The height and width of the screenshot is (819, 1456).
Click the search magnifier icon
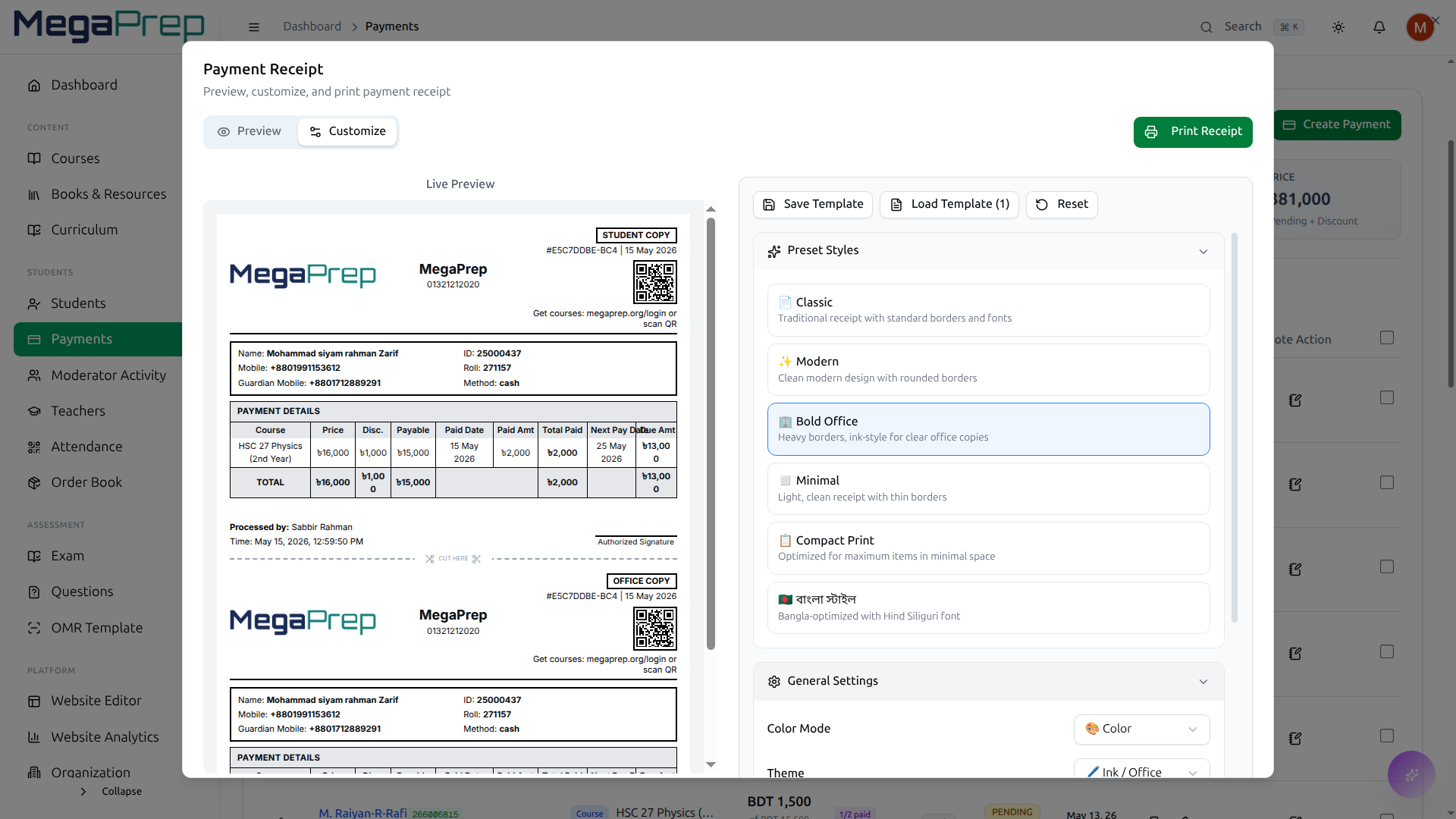pyautogui.click(x=1206, y=27)
